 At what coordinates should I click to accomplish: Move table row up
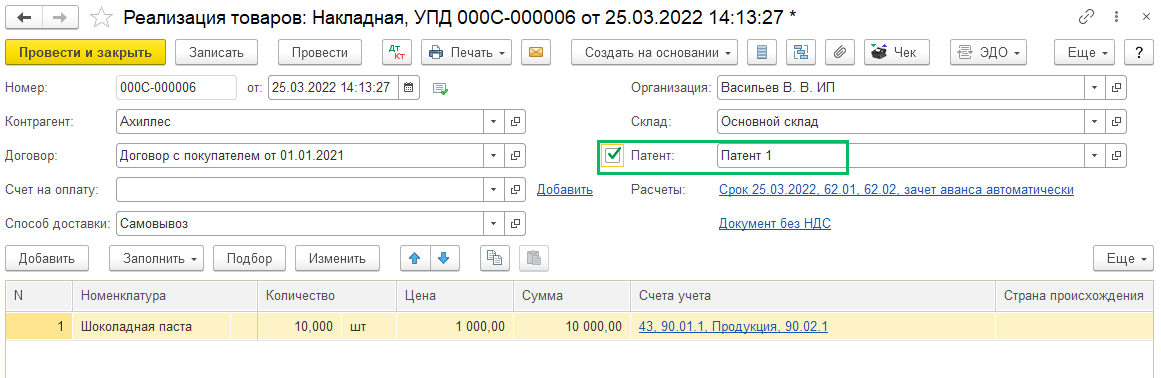415,258
